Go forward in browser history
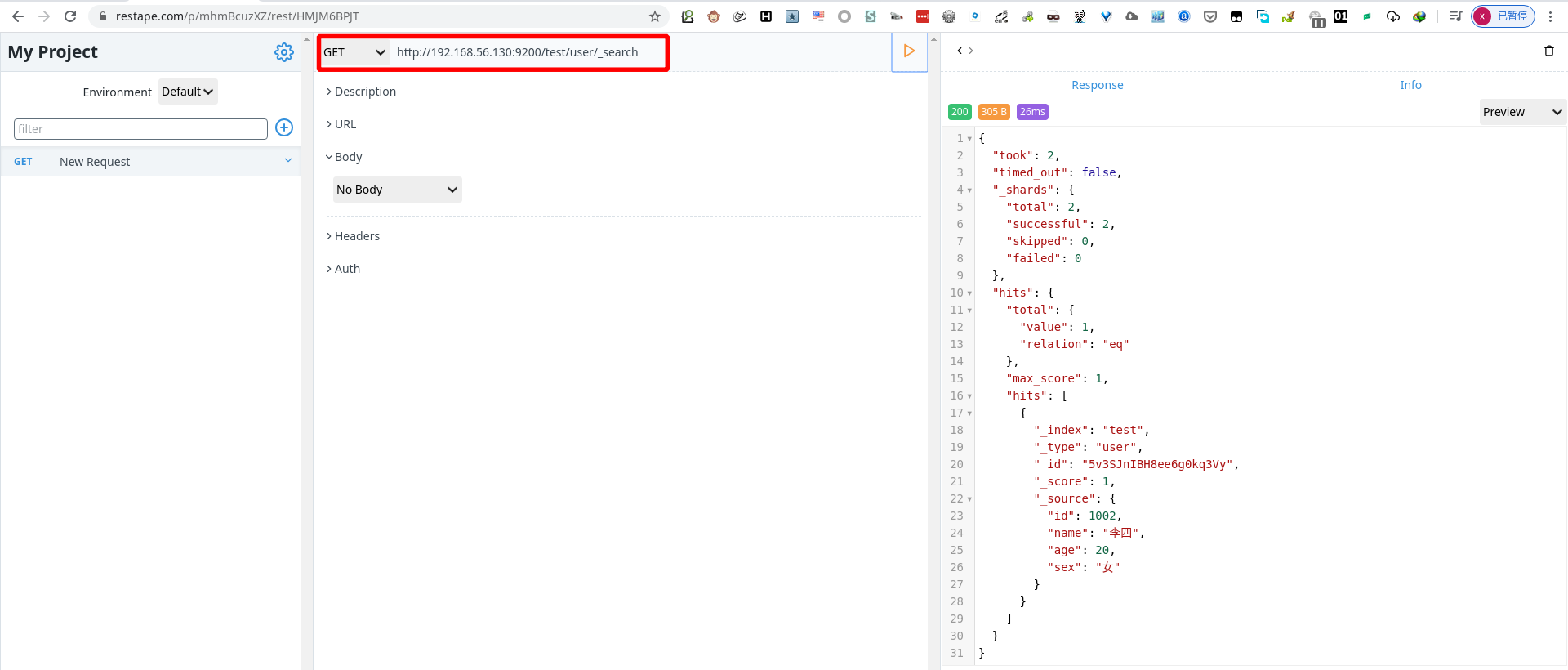1568x670 pixels. 44,16
